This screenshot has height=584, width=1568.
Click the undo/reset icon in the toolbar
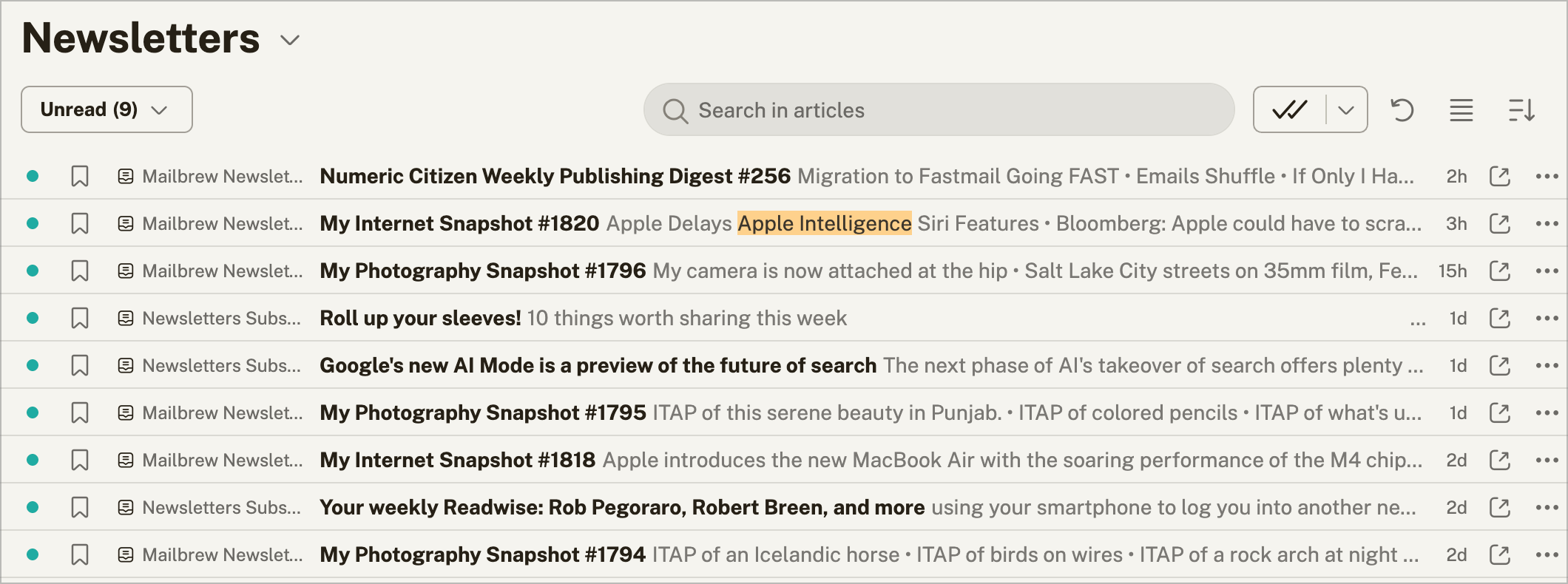(1402, 109)
